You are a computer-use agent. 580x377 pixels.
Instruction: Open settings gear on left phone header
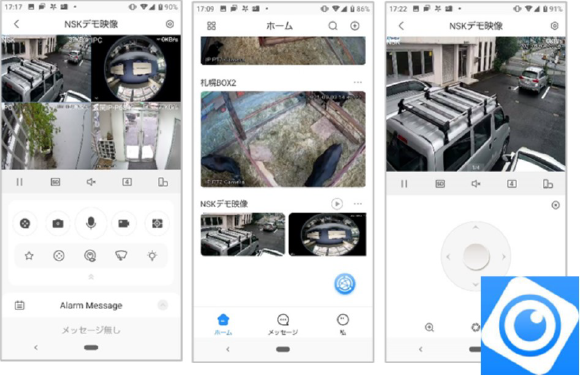click(x=170, y=24)
